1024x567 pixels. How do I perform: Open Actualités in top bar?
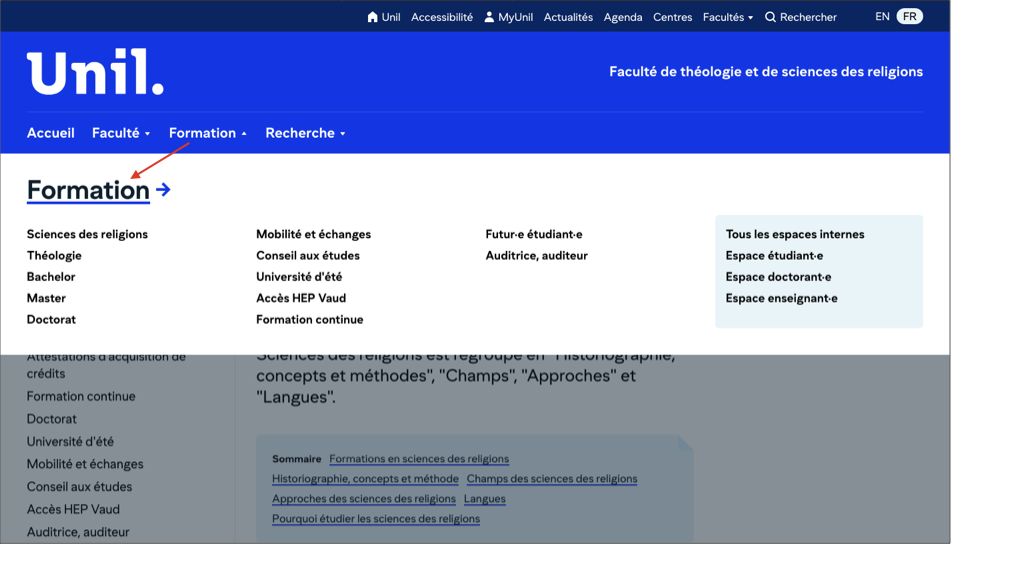[568, 17]
